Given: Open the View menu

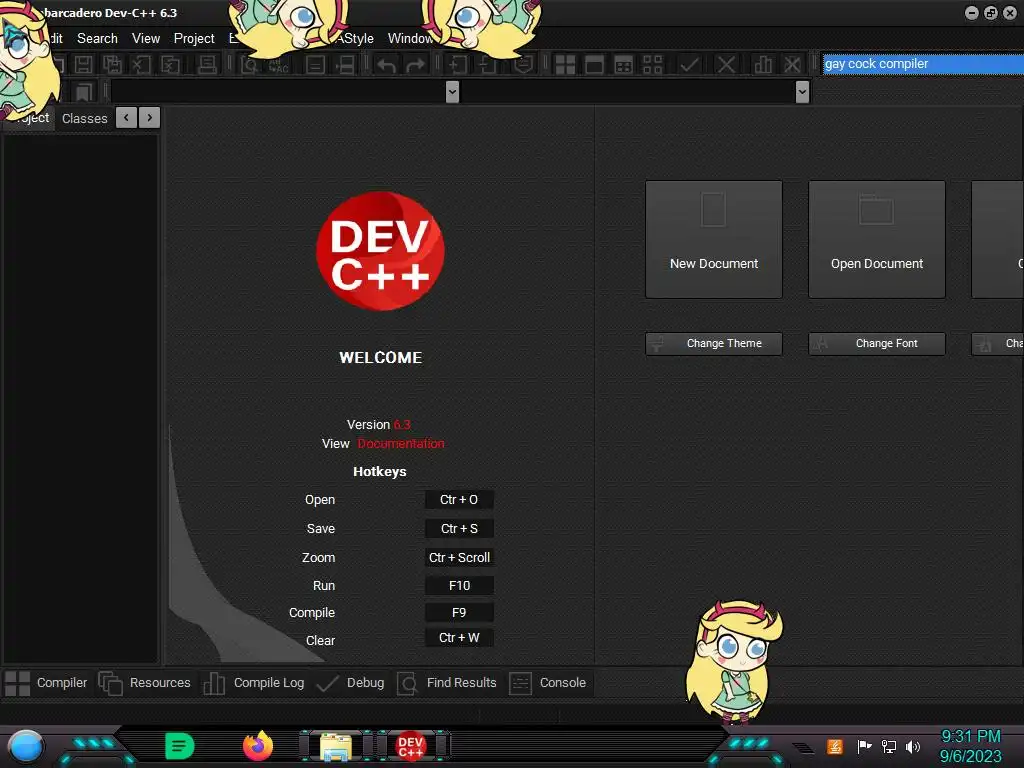Looking at the screenshot, I should pos(146,39).
